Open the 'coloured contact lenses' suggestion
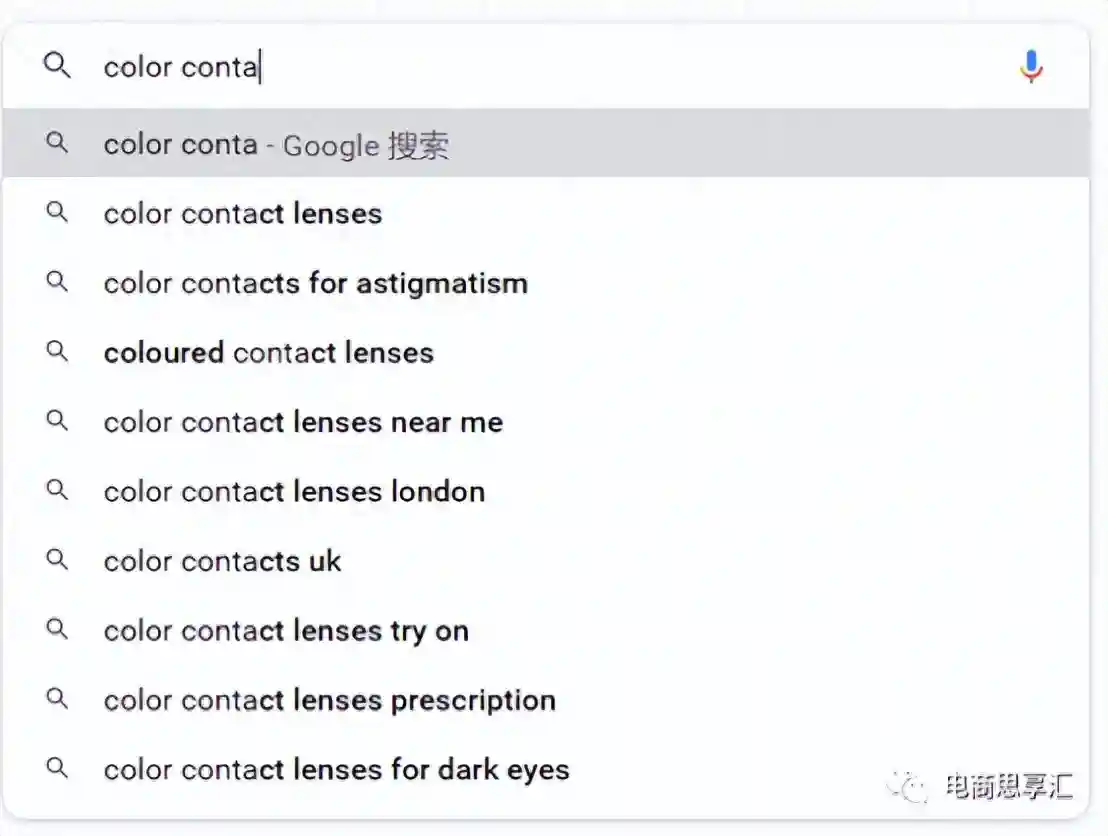The height and width of the screenshot is (836, 1108). 268,352
